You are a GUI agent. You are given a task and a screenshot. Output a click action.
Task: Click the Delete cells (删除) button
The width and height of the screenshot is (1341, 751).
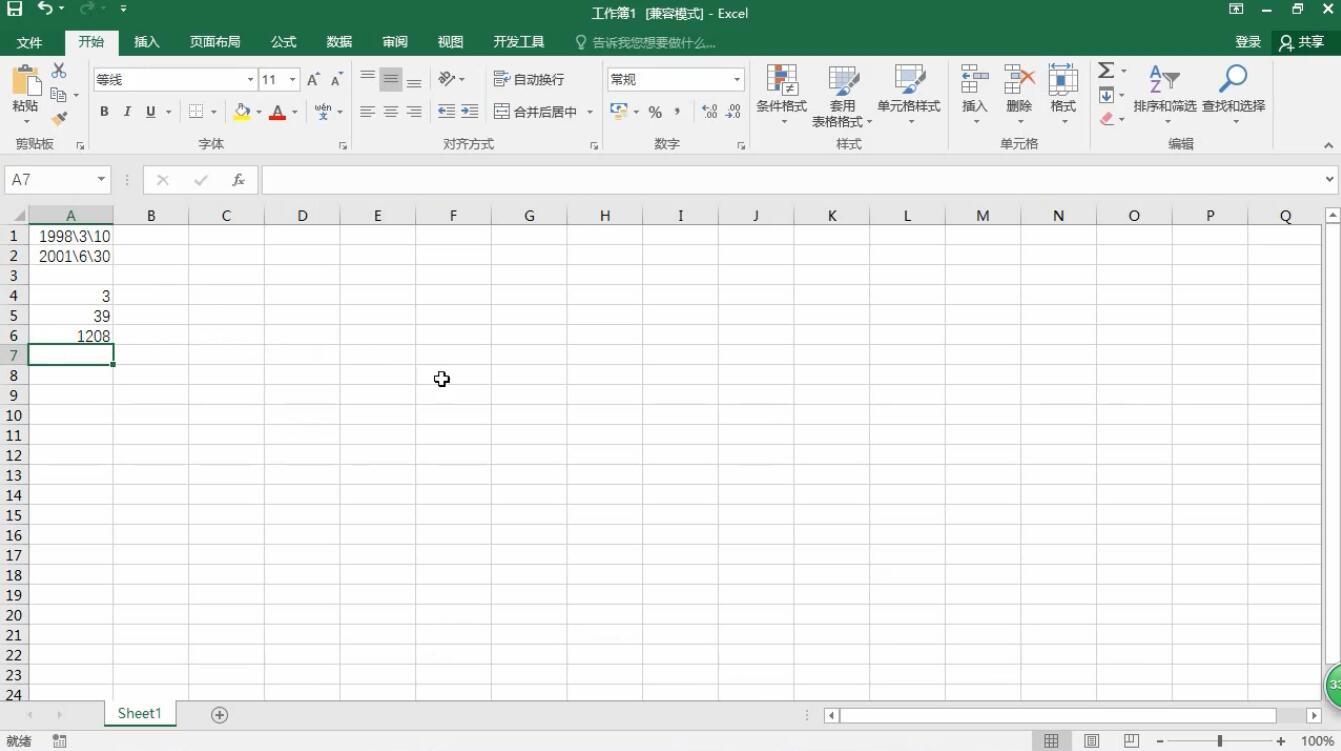(x=1019, y=96)
